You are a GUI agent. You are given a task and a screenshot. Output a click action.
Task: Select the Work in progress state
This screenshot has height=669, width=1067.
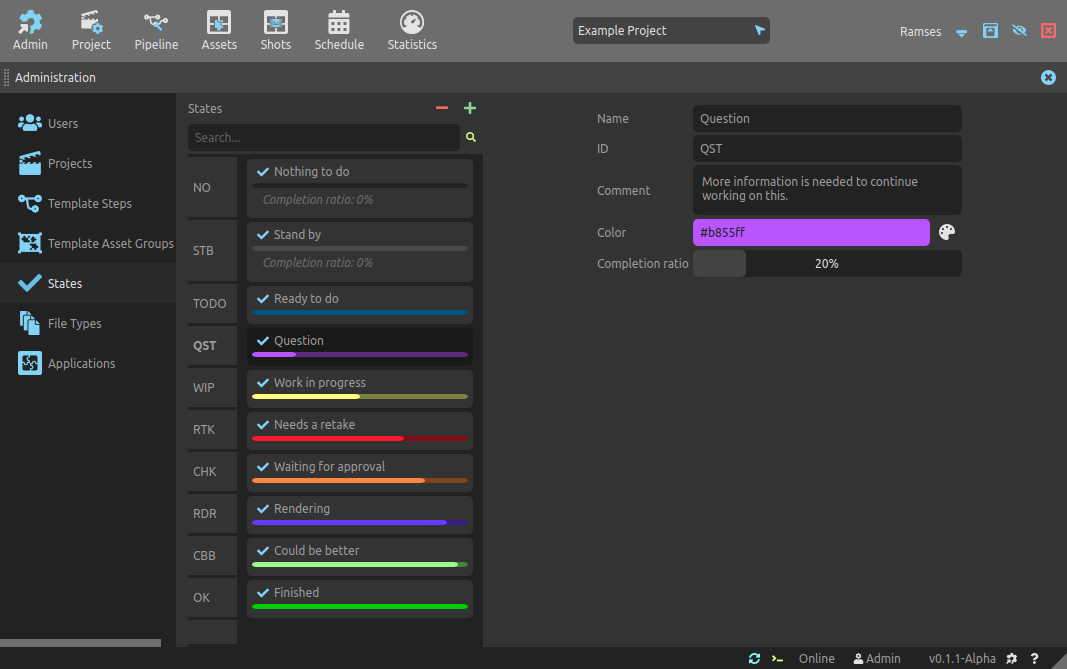tap(359, 388)
